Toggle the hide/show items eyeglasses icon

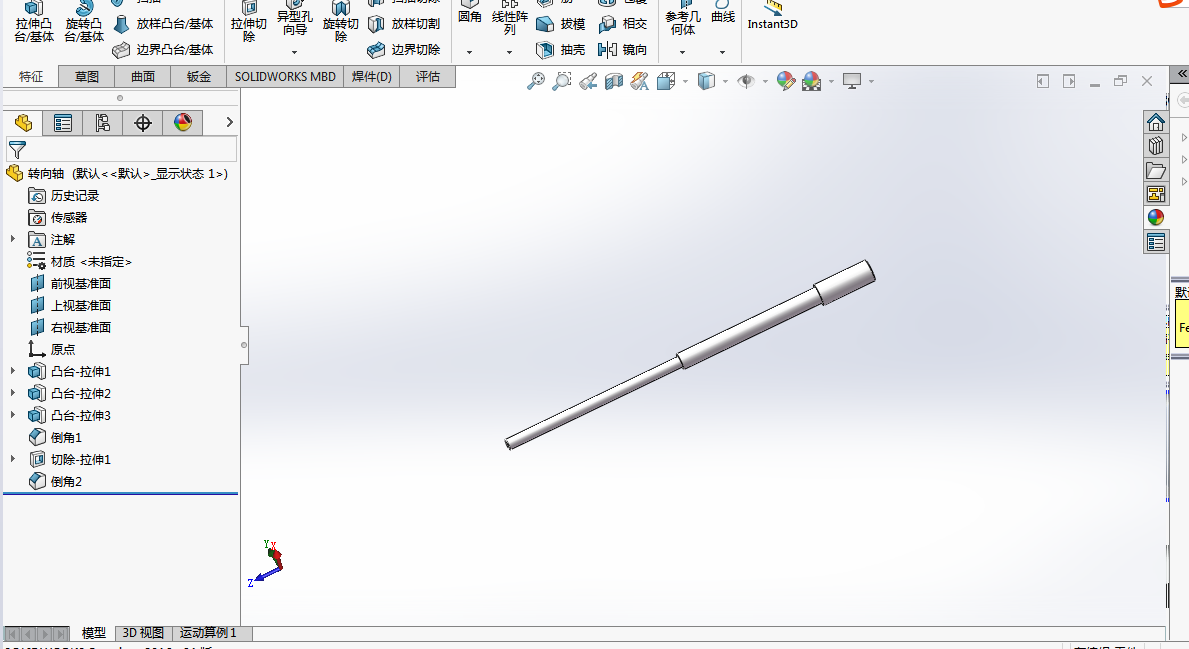pos(748,81)
